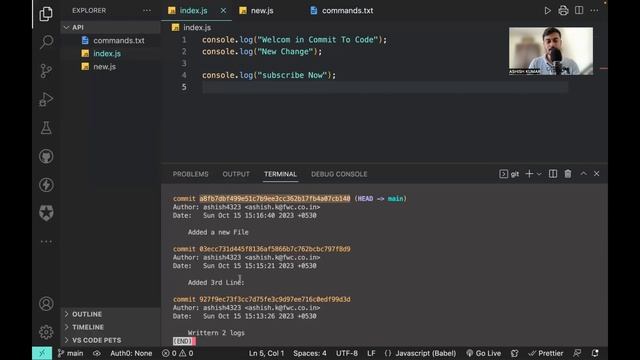Screen dimensions: 640x360
Task: Expand VS Code Pets section
Action: (110, 340)
